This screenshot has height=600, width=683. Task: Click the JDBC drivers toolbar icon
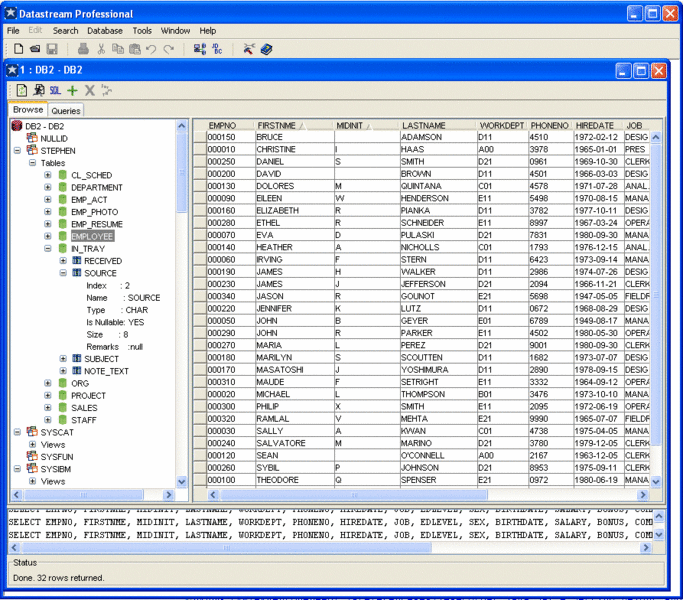tap(217, 49)
